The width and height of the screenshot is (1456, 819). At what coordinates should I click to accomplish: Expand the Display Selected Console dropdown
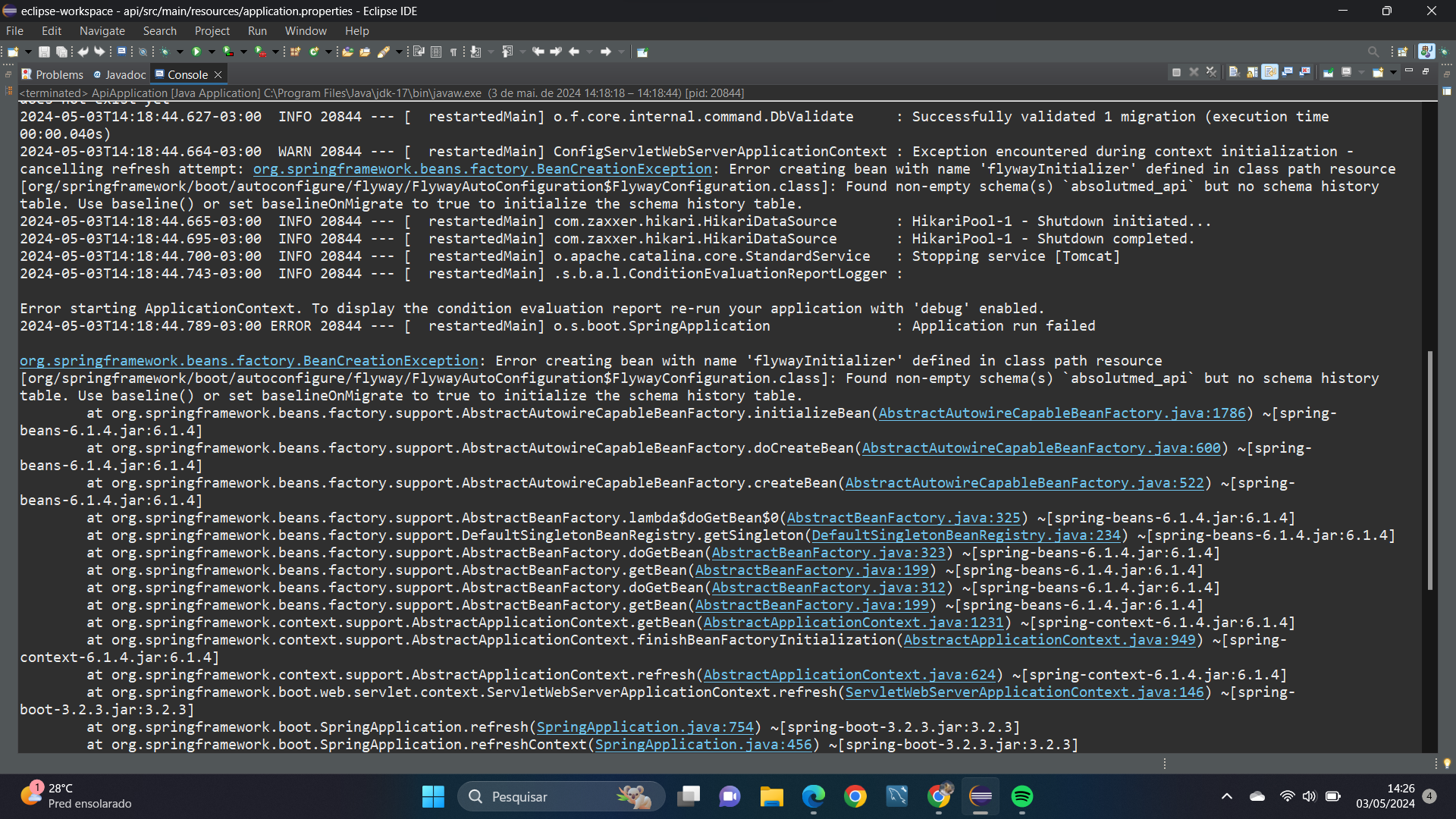[1361, 72]
